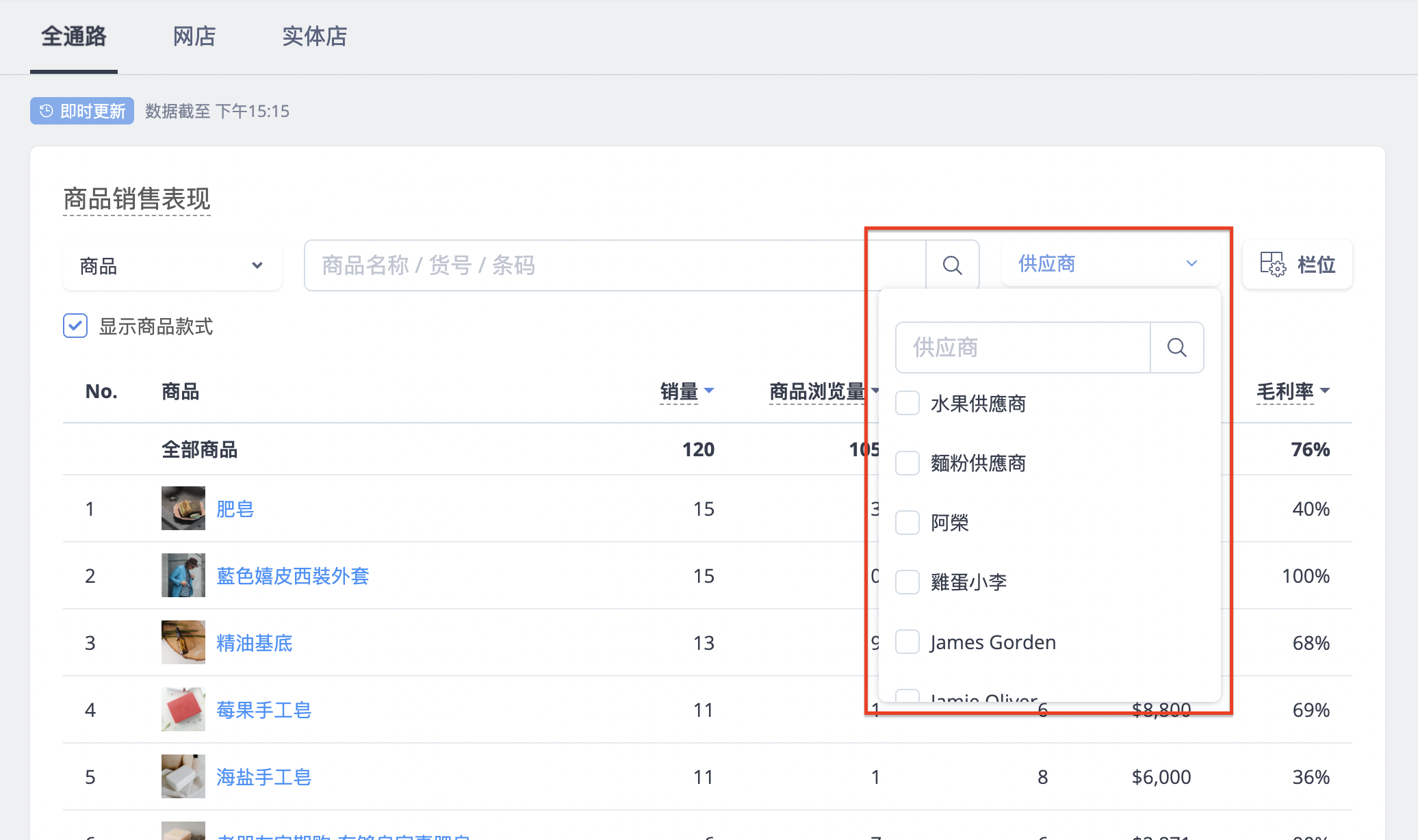Check the 水果供應商 supplier checkbox
This screenshot has height=840, width=1418.
point(907,403)
